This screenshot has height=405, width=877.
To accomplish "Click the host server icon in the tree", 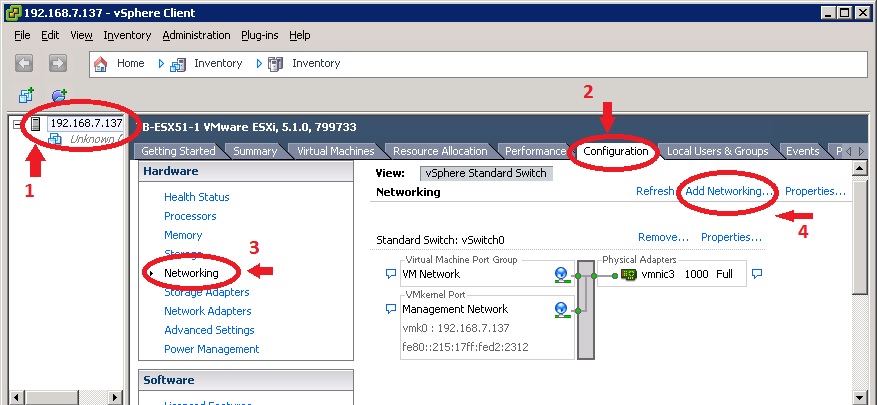I will click(x=34, y=123).
